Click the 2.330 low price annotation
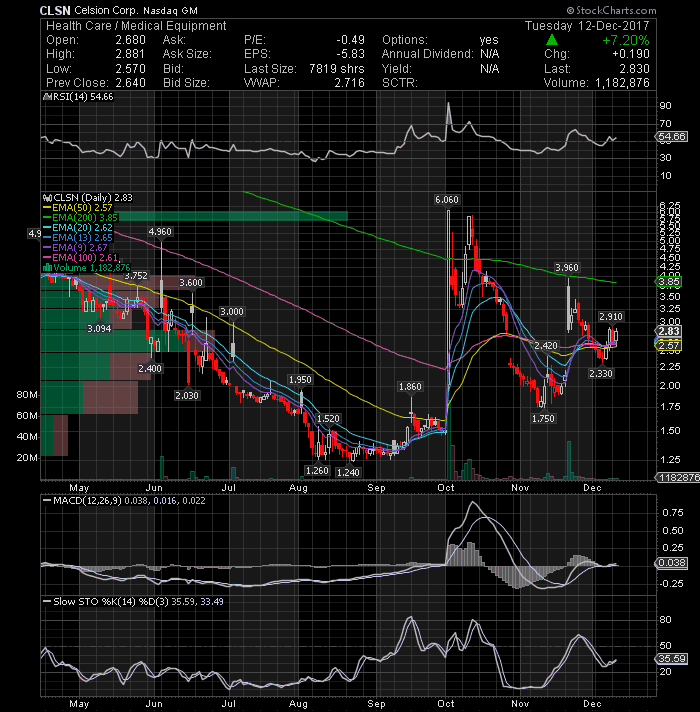This screenshot has height=712, width=700. (x=601, y=374)
